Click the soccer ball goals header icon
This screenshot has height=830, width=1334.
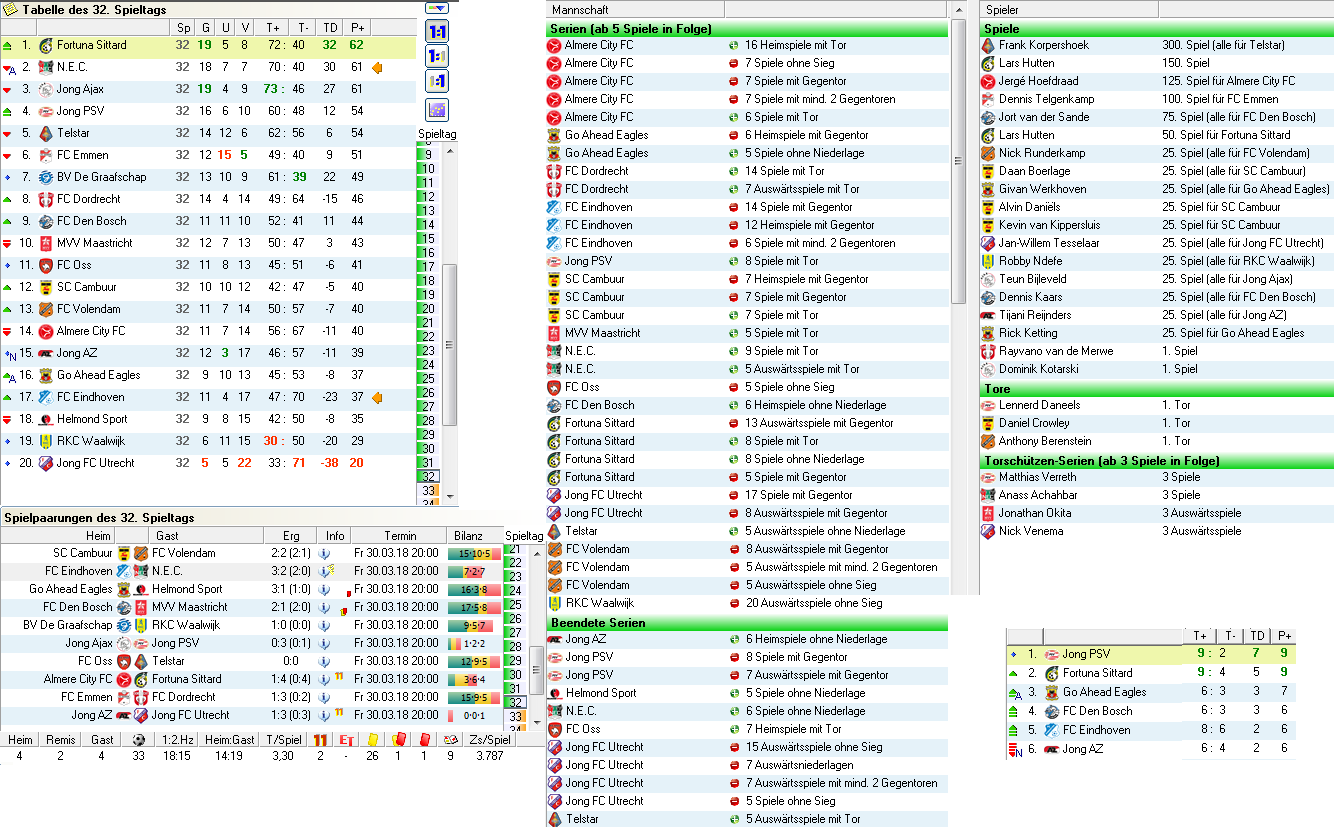pyautogui.click(x=138, y=740)
